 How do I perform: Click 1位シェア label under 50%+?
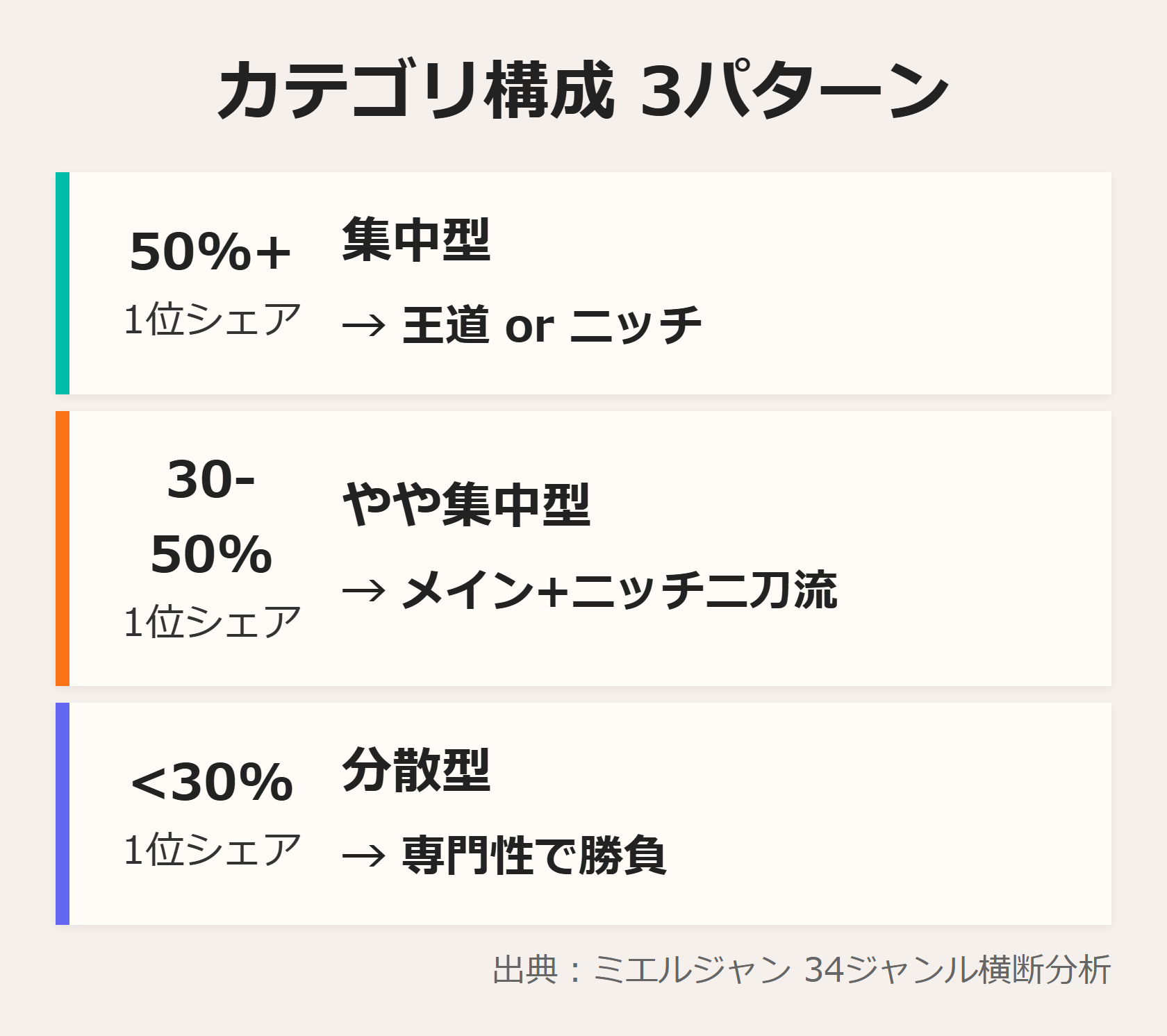click(212, 320)
